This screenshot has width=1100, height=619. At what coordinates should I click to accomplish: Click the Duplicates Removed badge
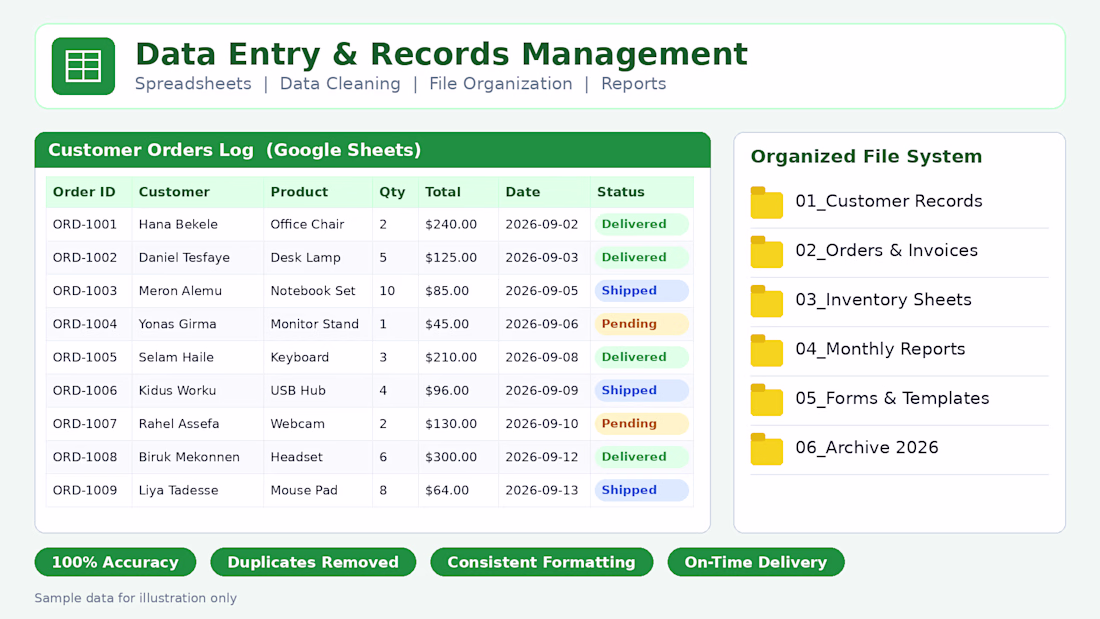(313, 562)
